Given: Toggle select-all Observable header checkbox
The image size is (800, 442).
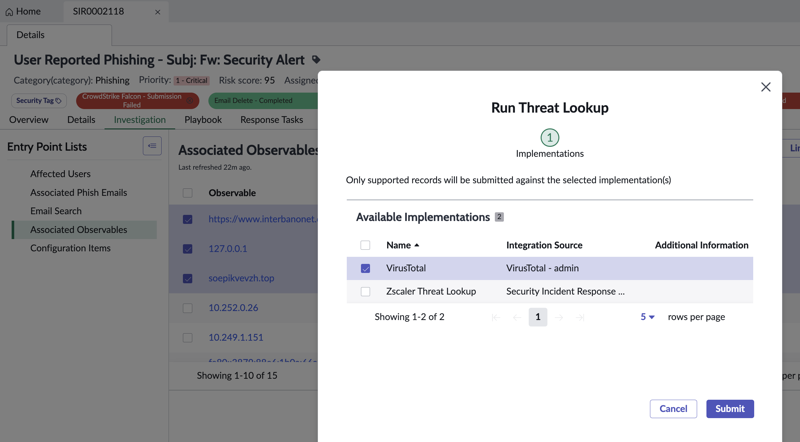Looking at the screenshot, I should click(188, 193).
